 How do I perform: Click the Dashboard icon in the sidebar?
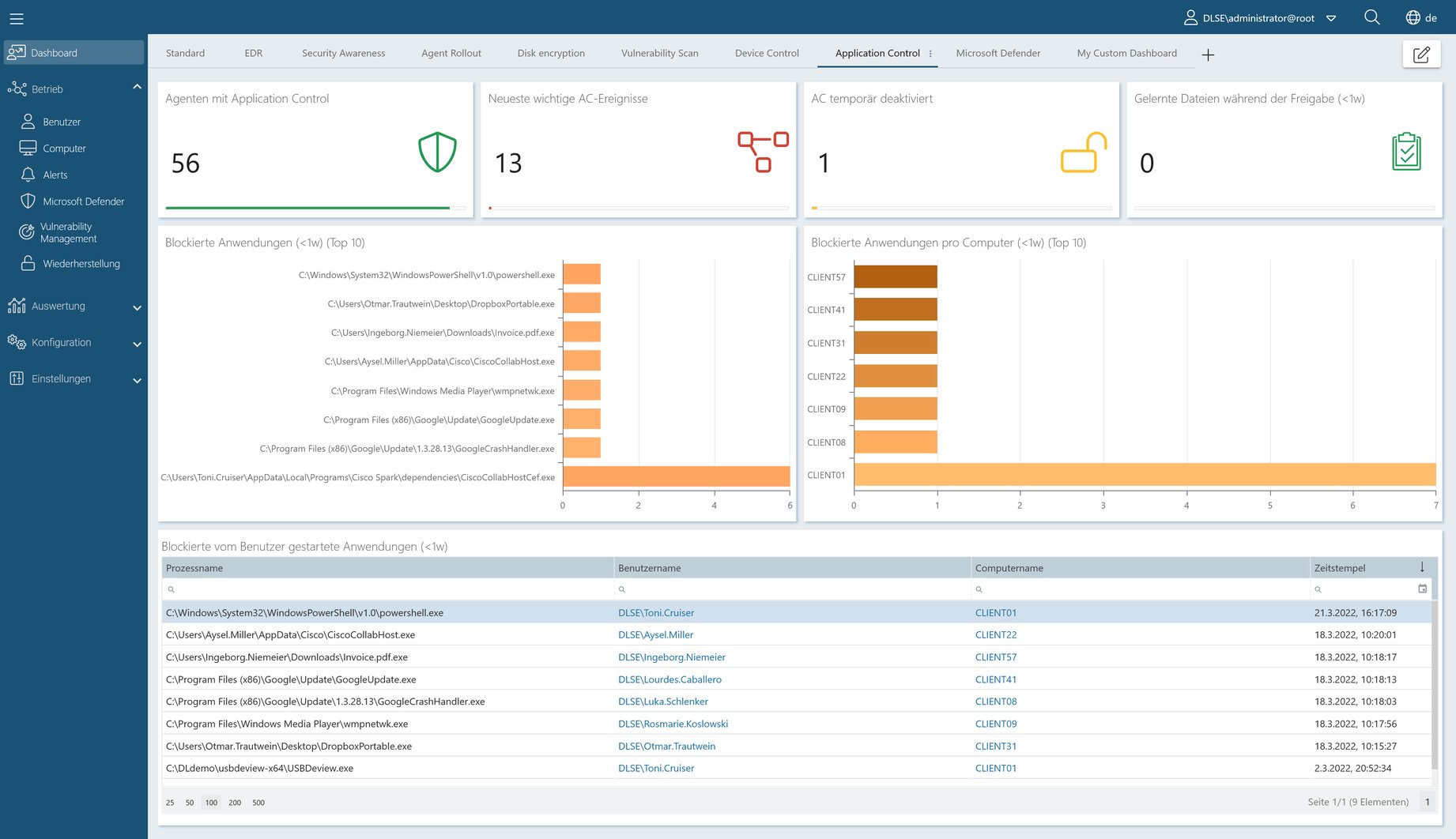tap(16, 52)
